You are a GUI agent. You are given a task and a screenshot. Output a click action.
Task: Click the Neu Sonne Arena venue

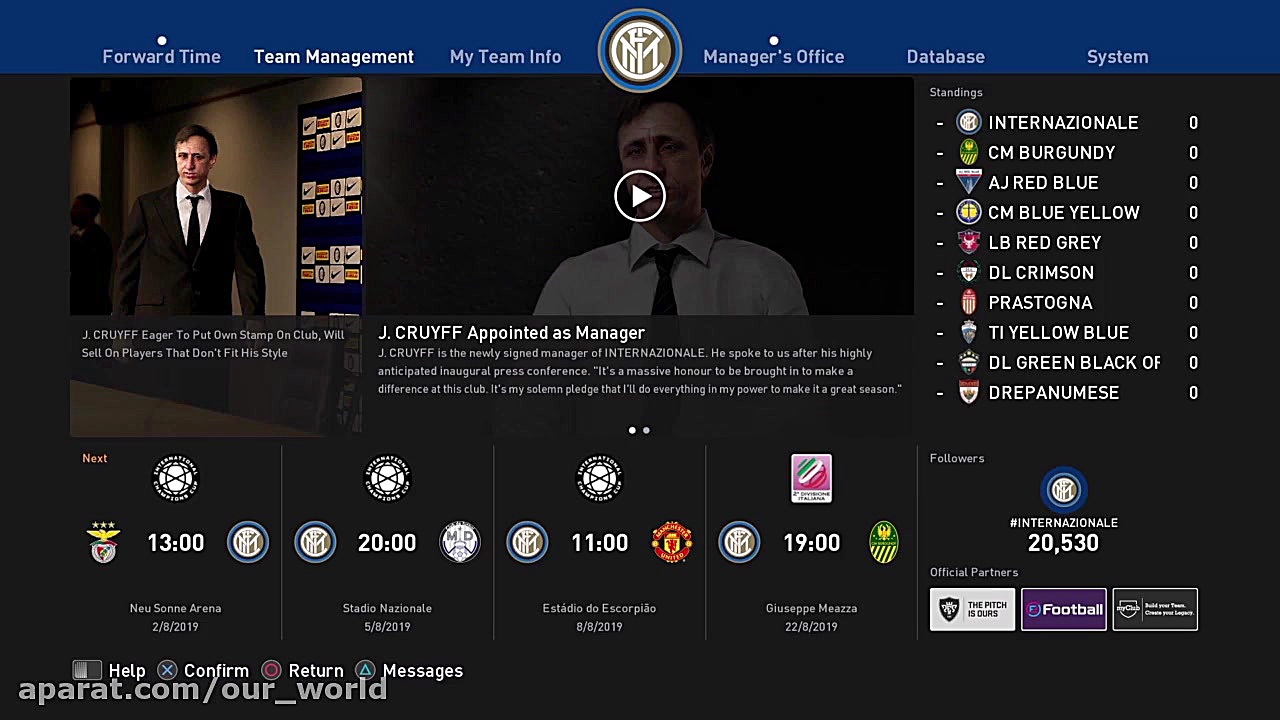pyautogui.click(x=175, y=608)
